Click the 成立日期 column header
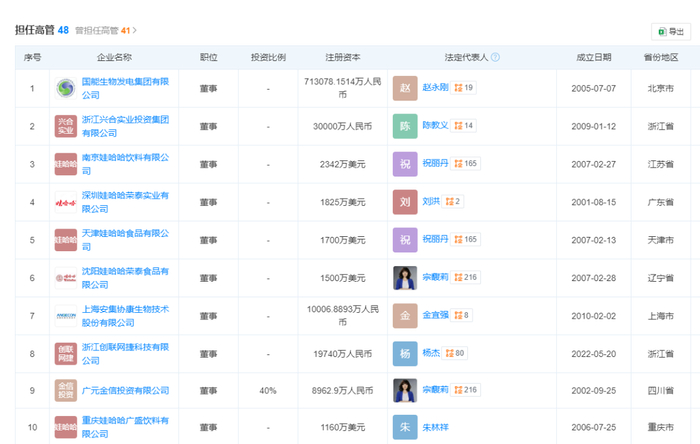Viewport: 700px width, 444px height. pyautogui.click(x=578, y=58)
